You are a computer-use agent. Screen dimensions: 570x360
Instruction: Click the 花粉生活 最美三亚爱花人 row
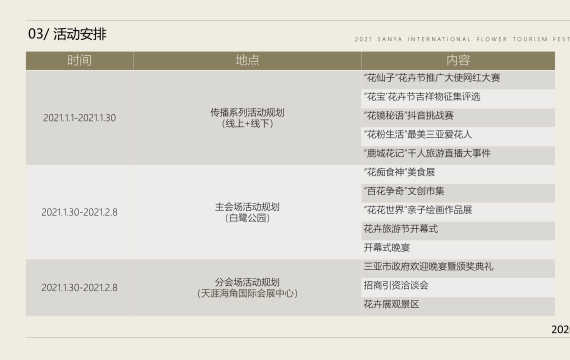point(458,136)
